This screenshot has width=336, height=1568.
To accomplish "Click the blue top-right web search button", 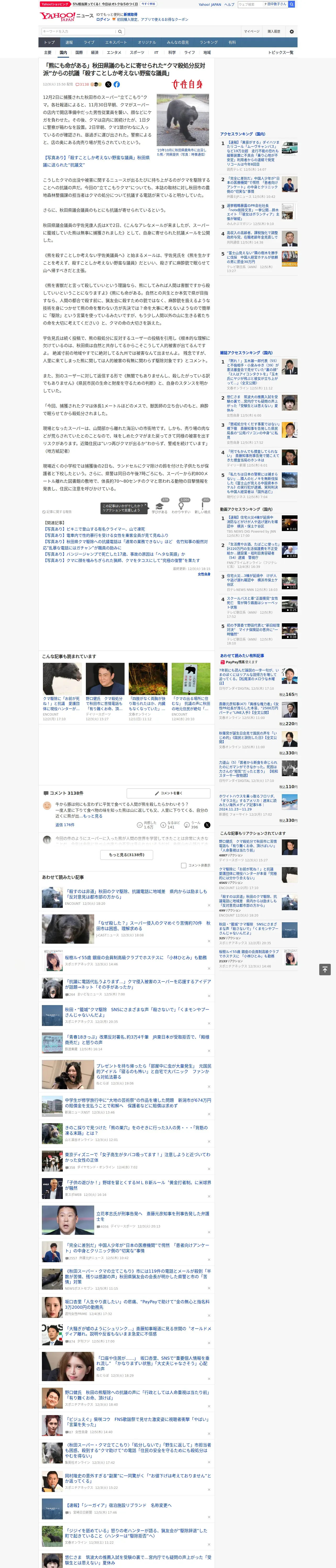I will click(292, 4).
